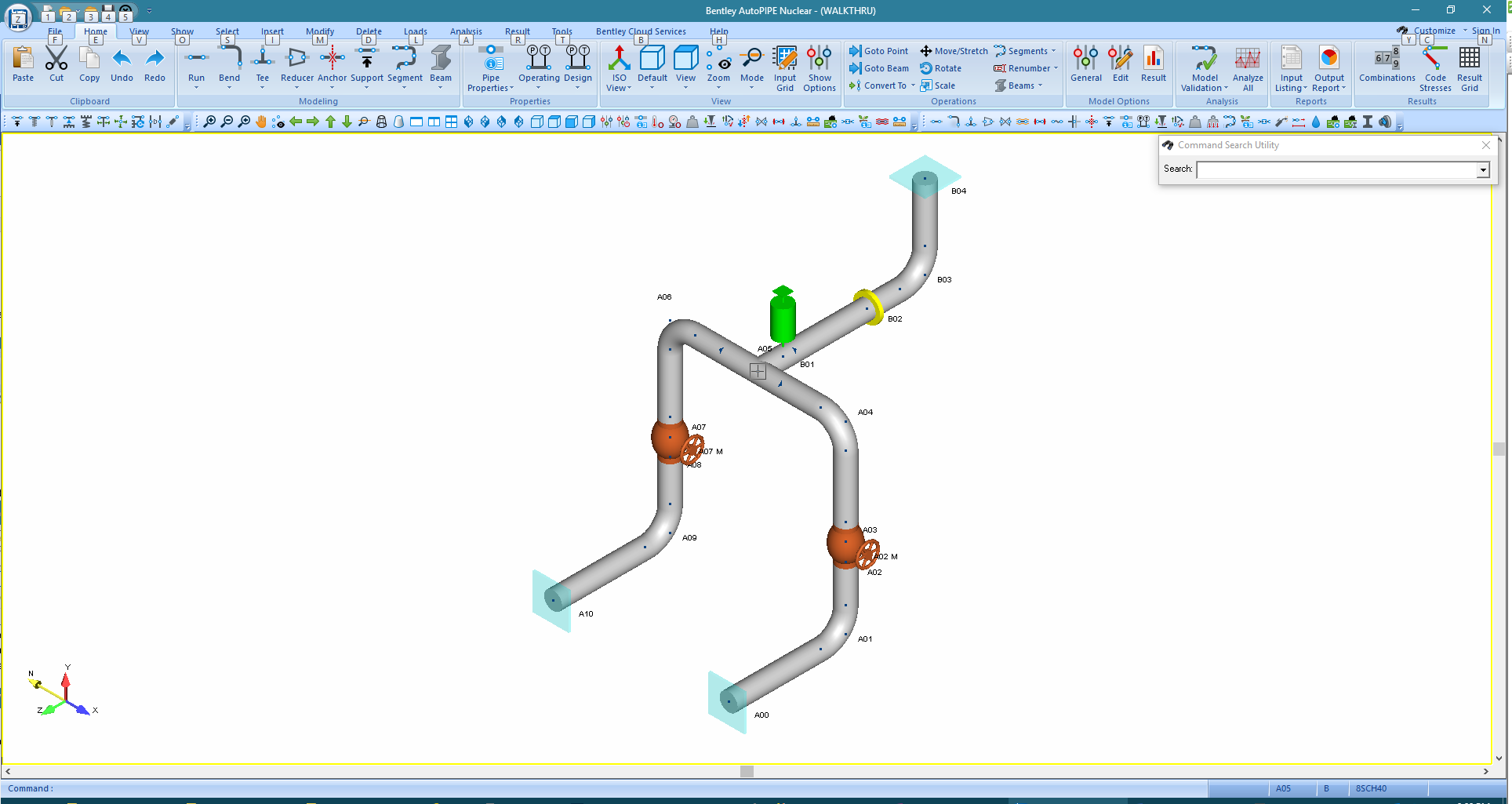The width and height of the screenshot is (1512, 804).
Task: Run Analyze All
Action: 1248,68
